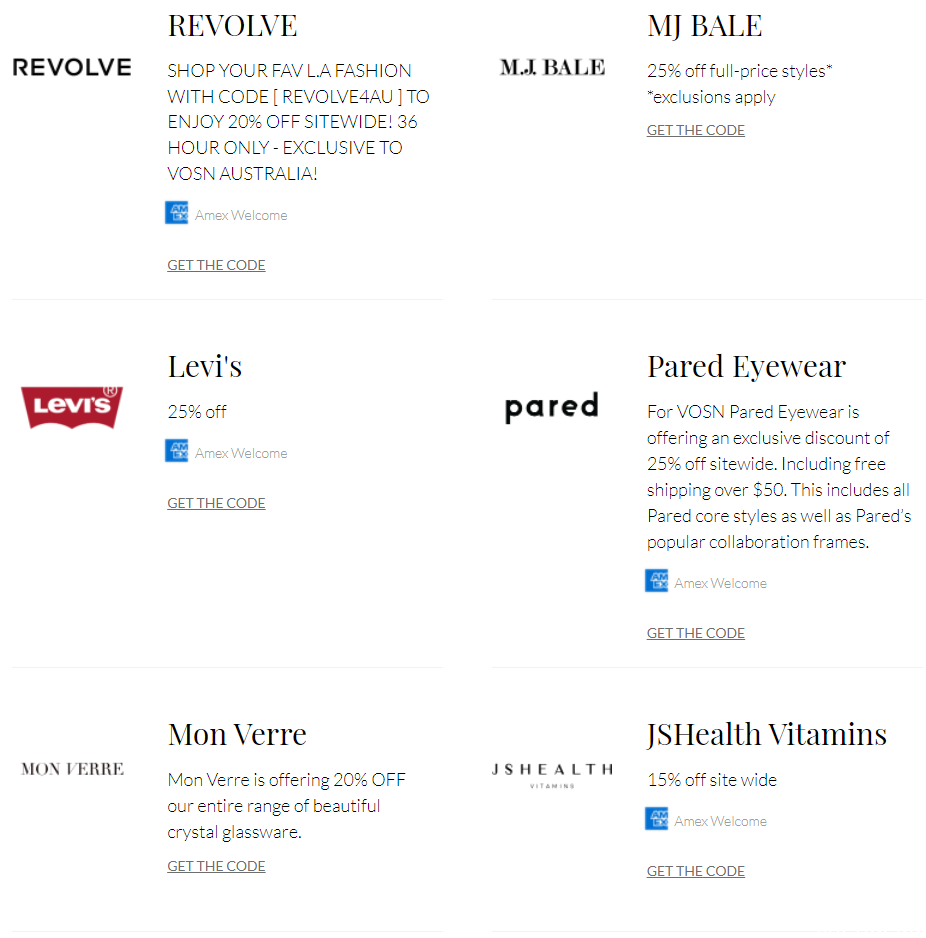Viewport: 926px width, 938px height.
Task: Click the M.J. Bale brand logo
Action: (552, 67)
